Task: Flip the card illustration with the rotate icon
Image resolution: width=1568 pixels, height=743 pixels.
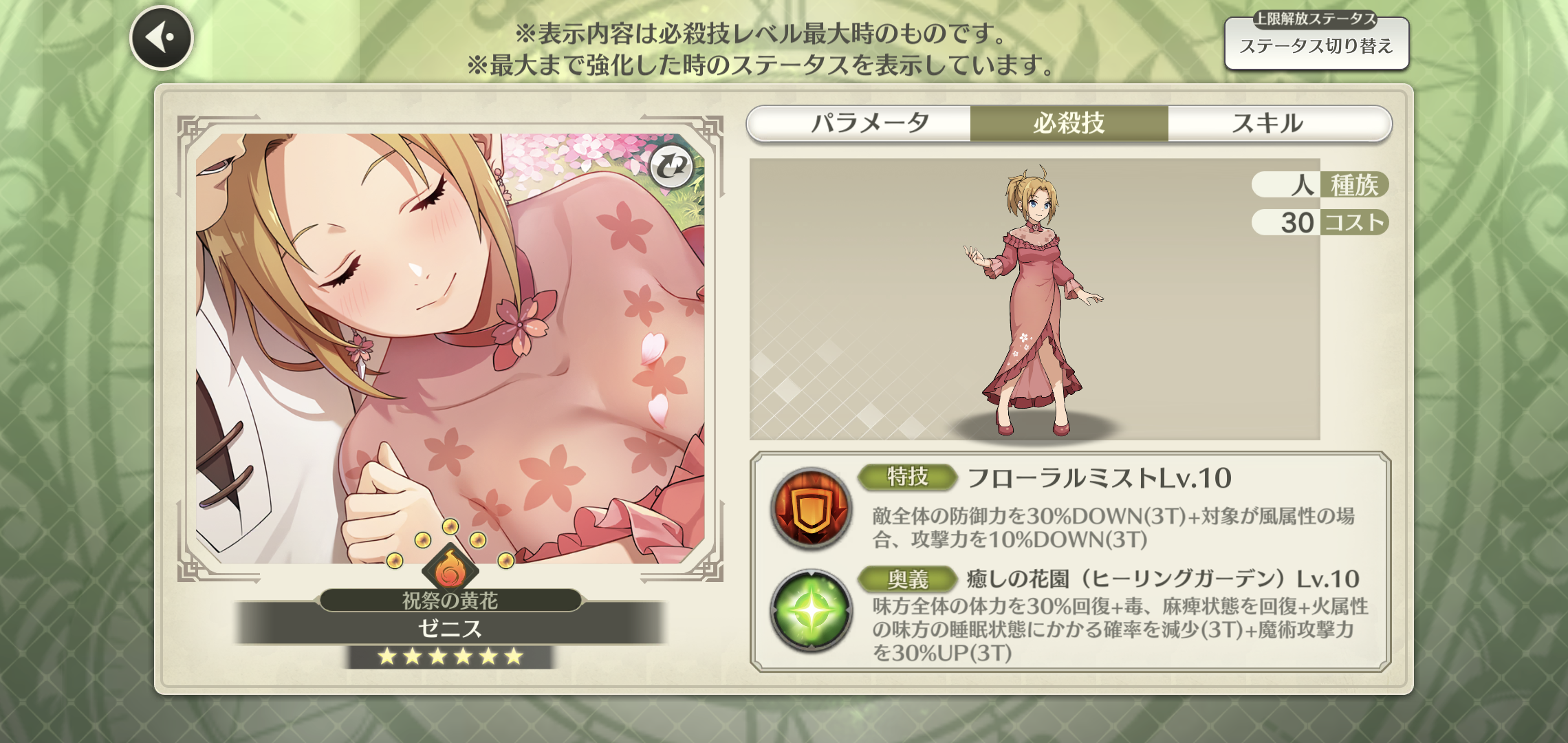Action: click(671, 166)
